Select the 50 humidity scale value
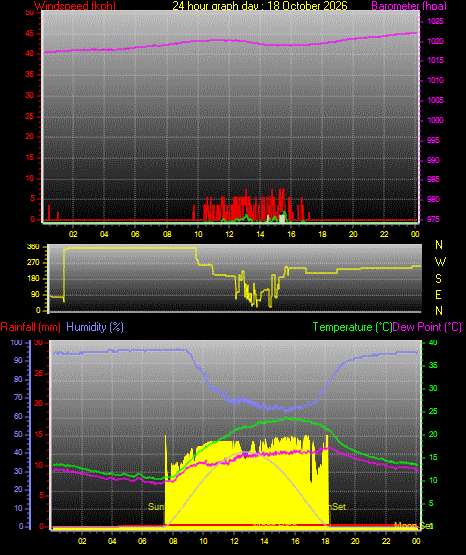 [x=18, y=435]
